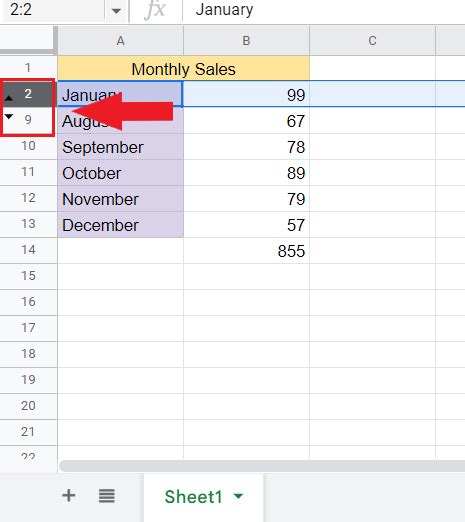
Task: Click the cell with total 855
Action: [246, 251]
